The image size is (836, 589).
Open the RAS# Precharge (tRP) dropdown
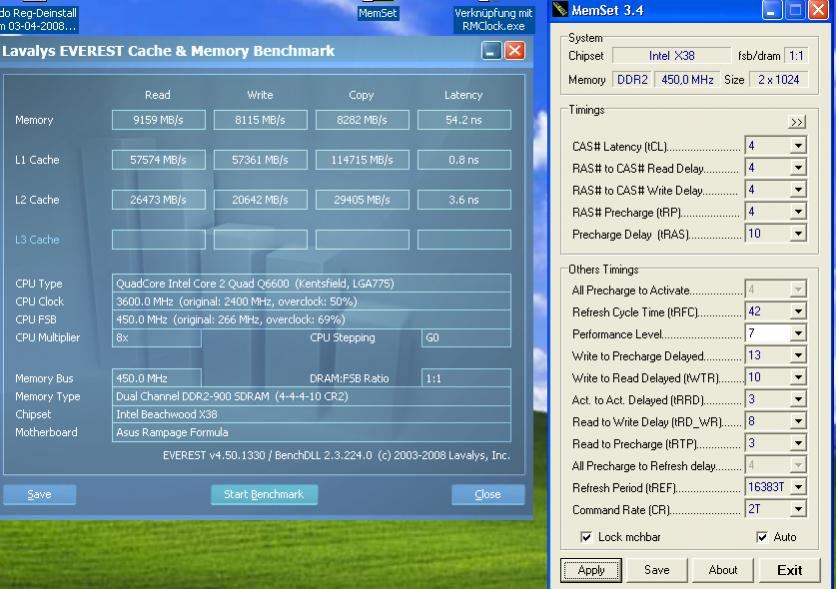[798, 212]
